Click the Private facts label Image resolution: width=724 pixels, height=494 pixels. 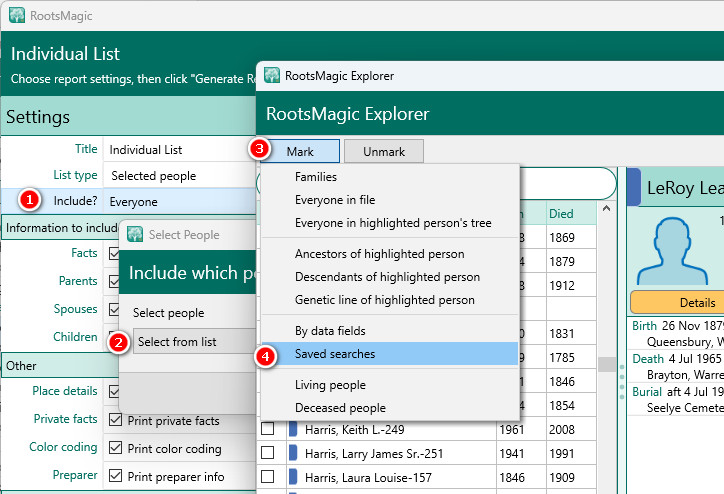(x=65, y=419)
